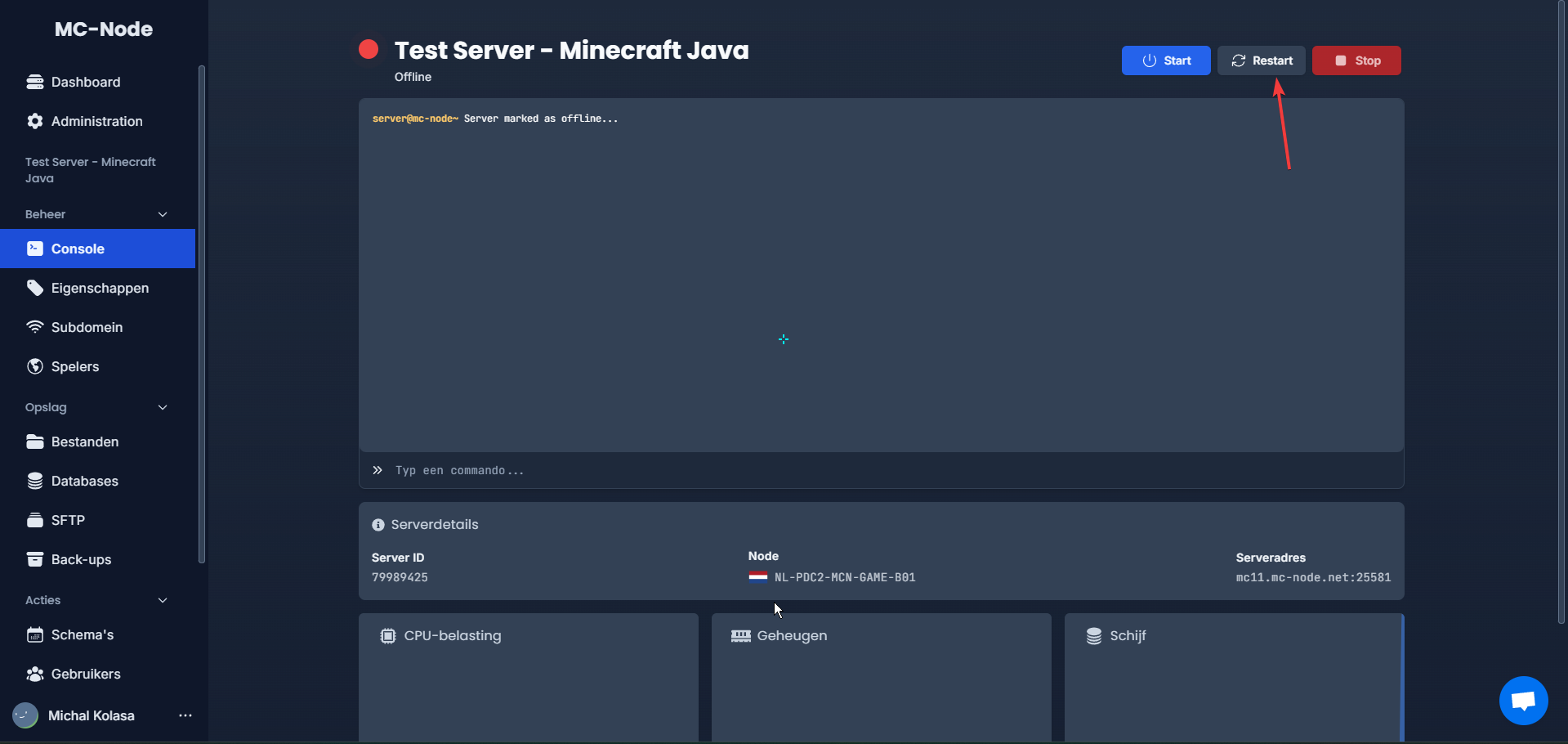Screen dimensions: 1568x744
Task: Open Eigenschappen settings
Action: click(97, 288)
